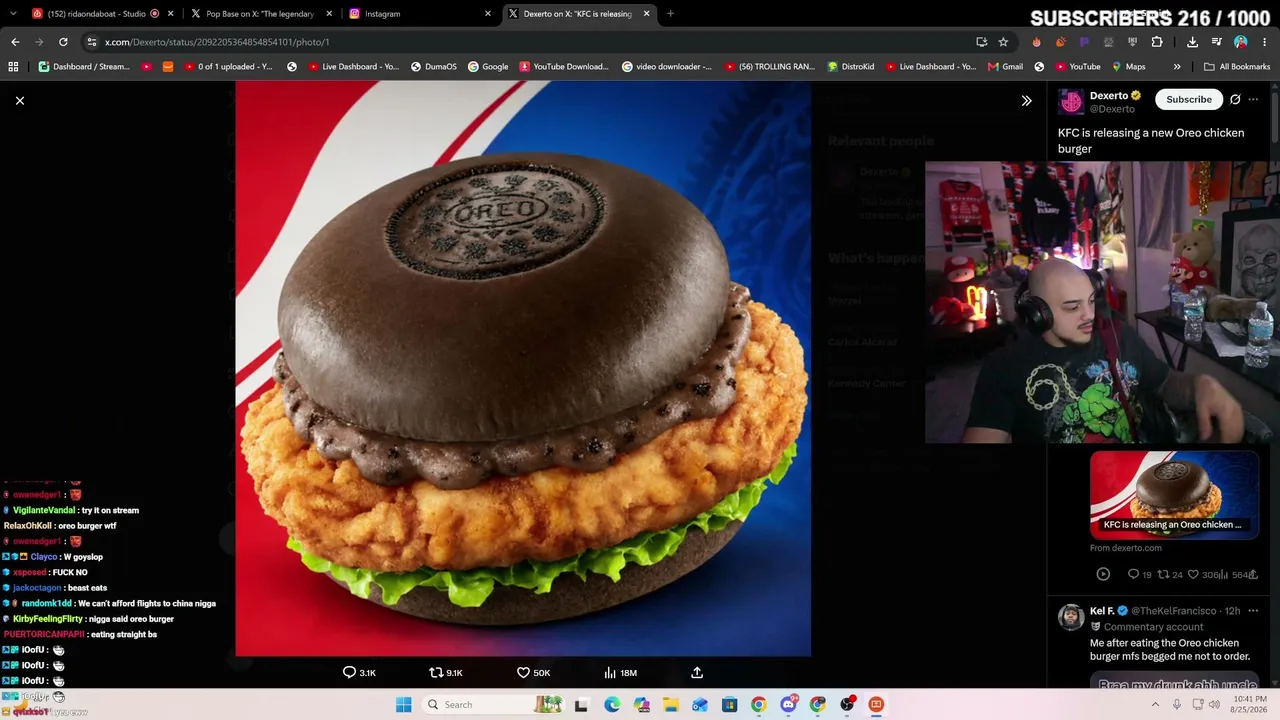Screen dimensions: 1280x720
Task: Open more options for Dexerto's post
Action: pyautogui.click(x=1253, y=99)
